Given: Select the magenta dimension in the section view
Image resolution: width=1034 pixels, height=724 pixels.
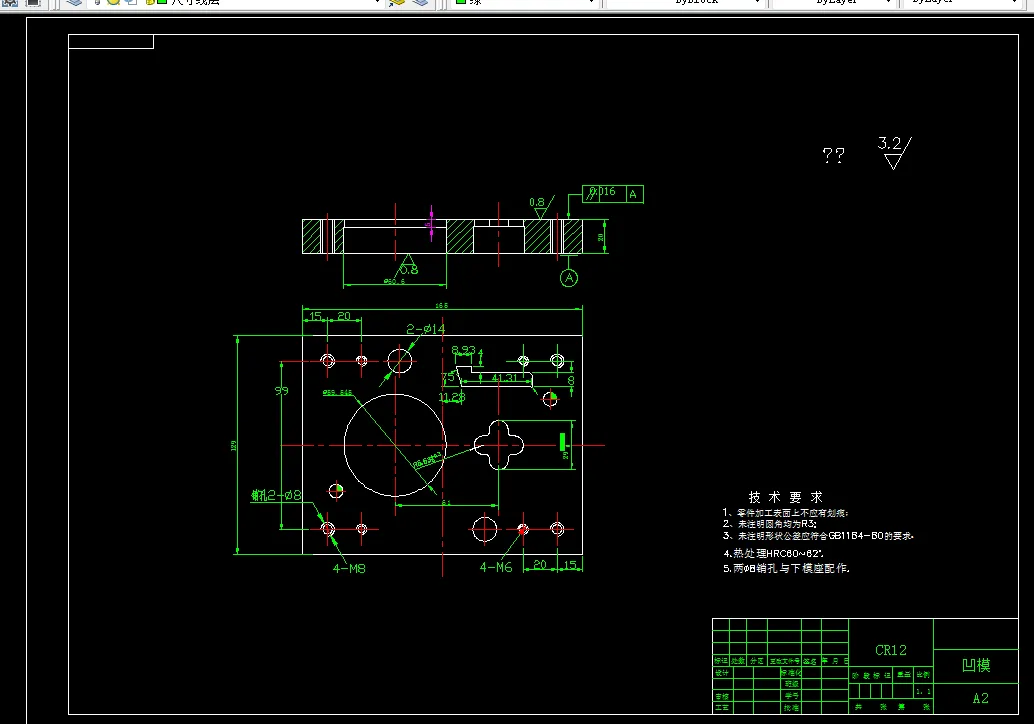Looking at the screenshot, I should [431, 224].
